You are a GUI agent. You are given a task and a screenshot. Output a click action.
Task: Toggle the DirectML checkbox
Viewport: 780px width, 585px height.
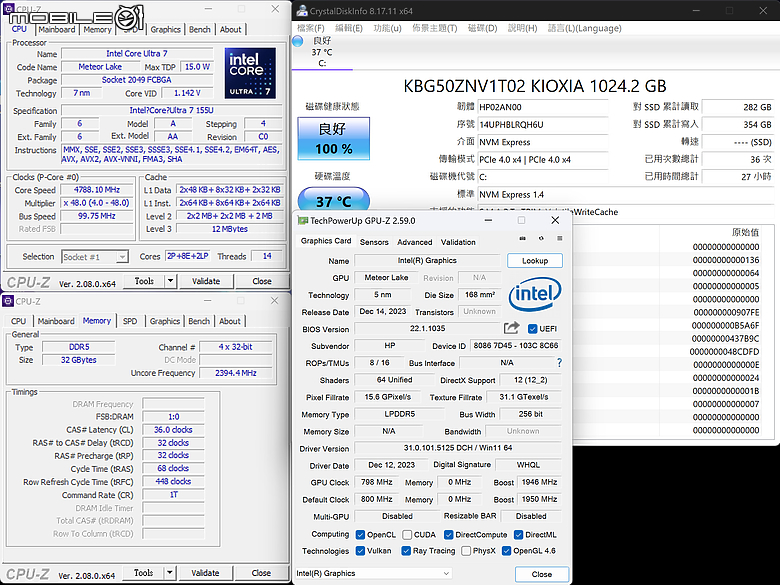[518, 535]
